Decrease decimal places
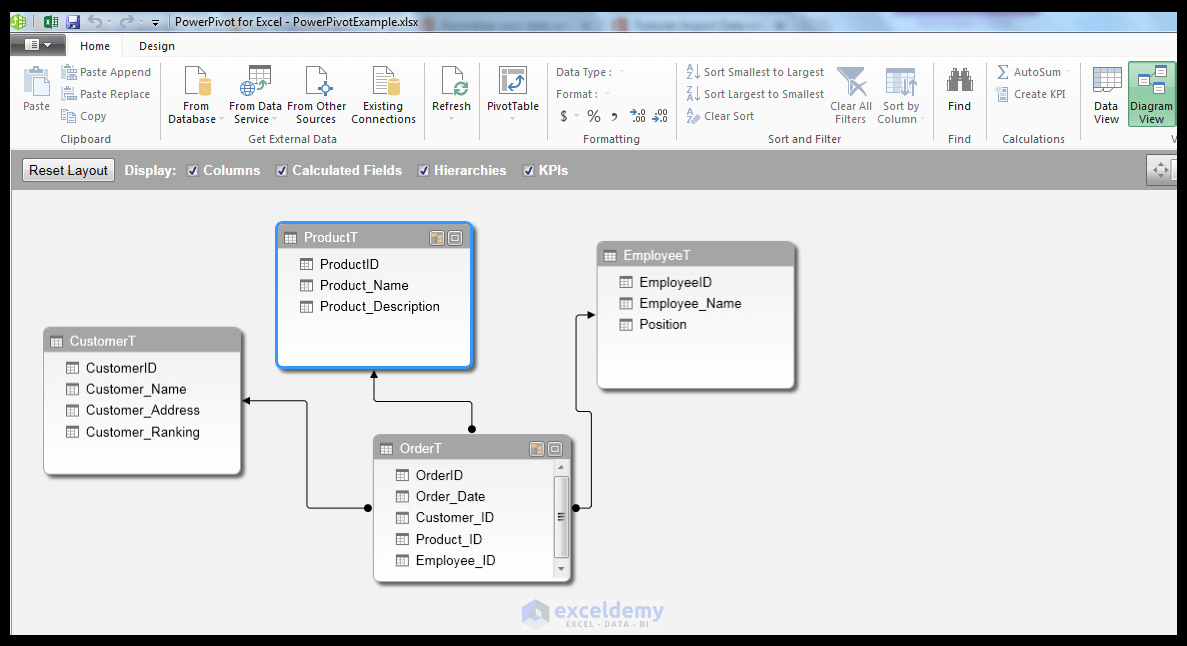The height and width of the screenshot is (646, 1187). 660,116
